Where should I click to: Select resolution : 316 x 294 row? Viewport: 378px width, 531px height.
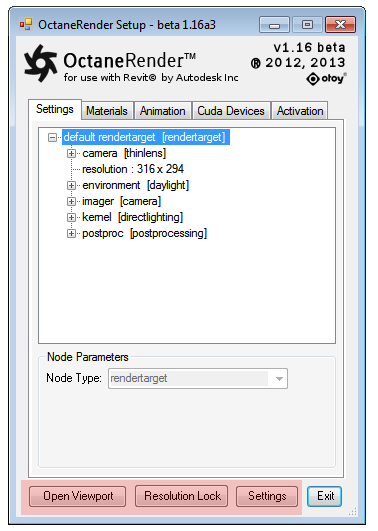[x=133, y=169]
